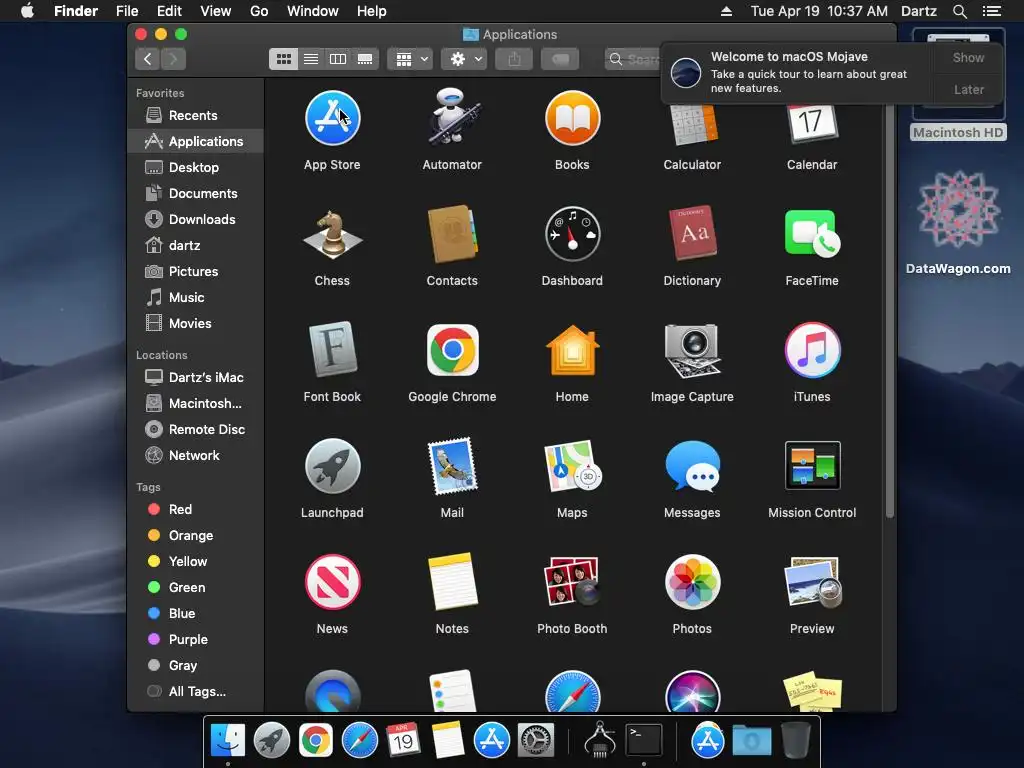Viewport: 1024px width, 768px height.
Task: Open the File menu
Action: point(127,11)
